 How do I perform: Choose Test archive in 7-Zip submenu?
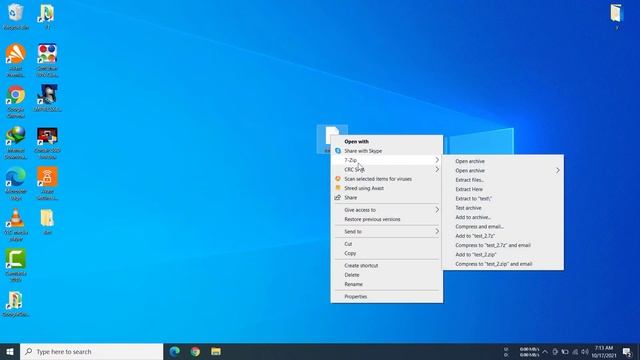click(x=503, y=208)
